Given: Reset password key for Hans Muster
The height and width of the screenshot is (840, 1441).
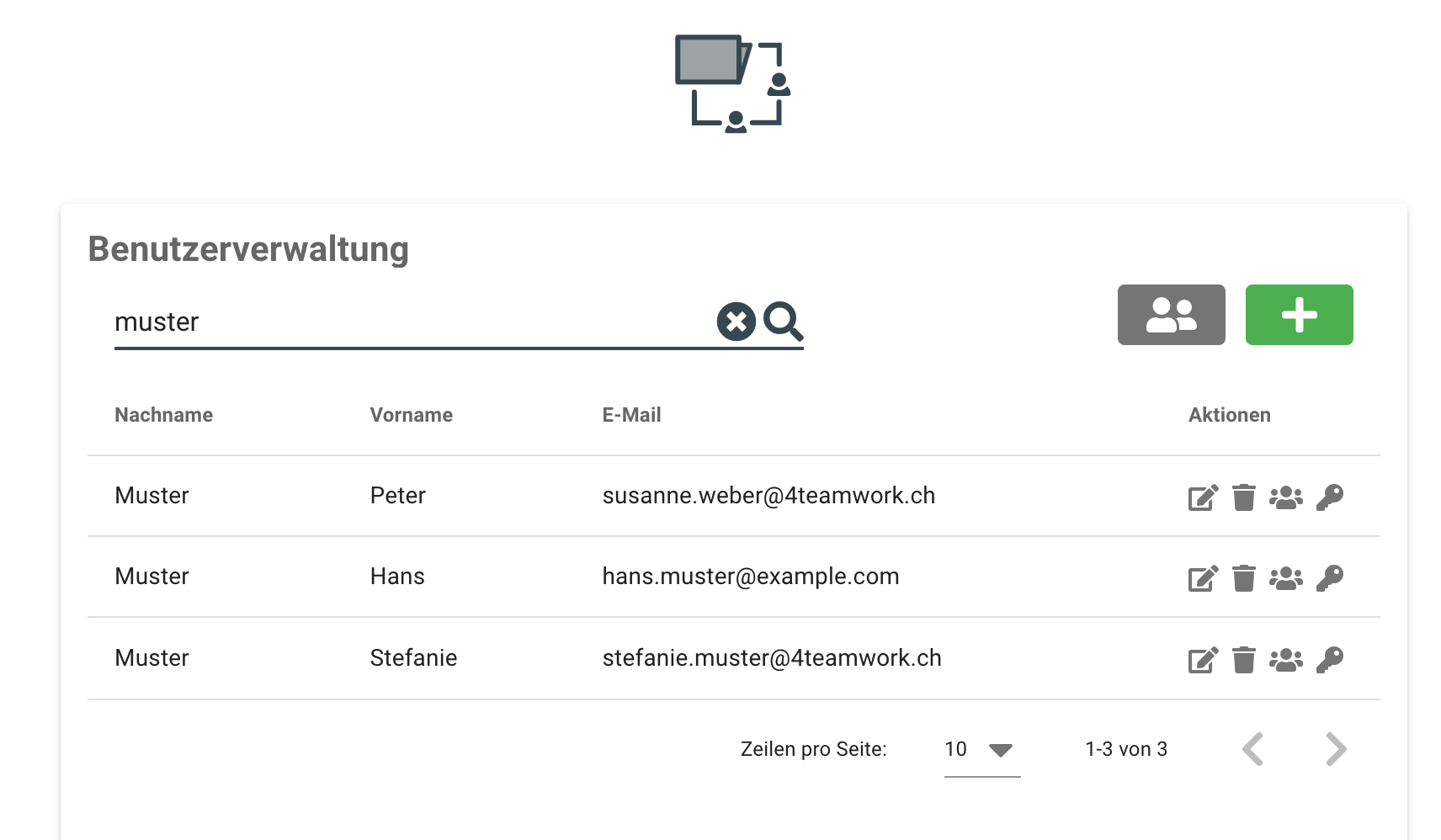Looking at the screenshot, I should [1329, 578].
